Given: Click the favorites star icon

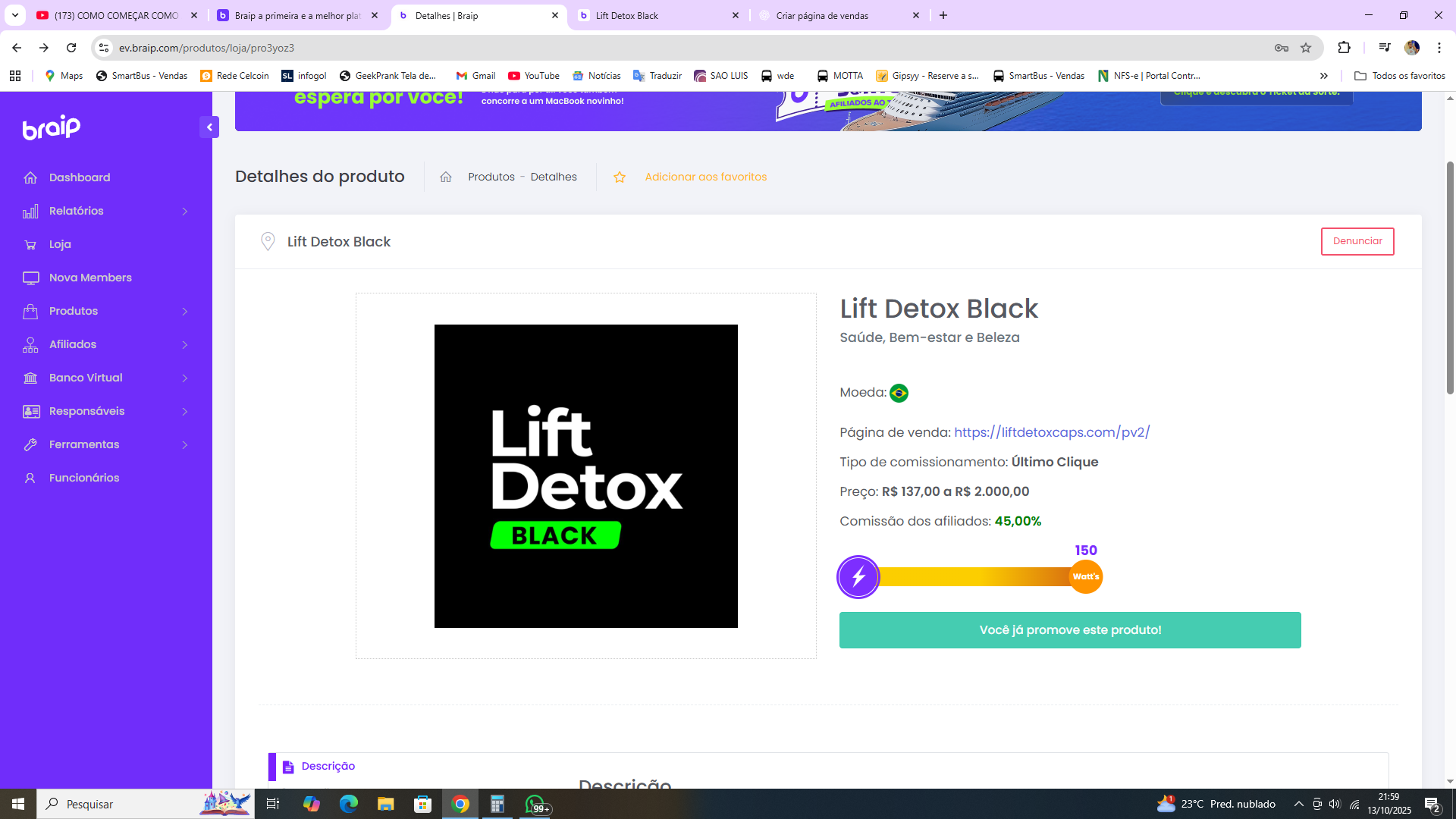Looking at the screenshot, I should point(620,177).
